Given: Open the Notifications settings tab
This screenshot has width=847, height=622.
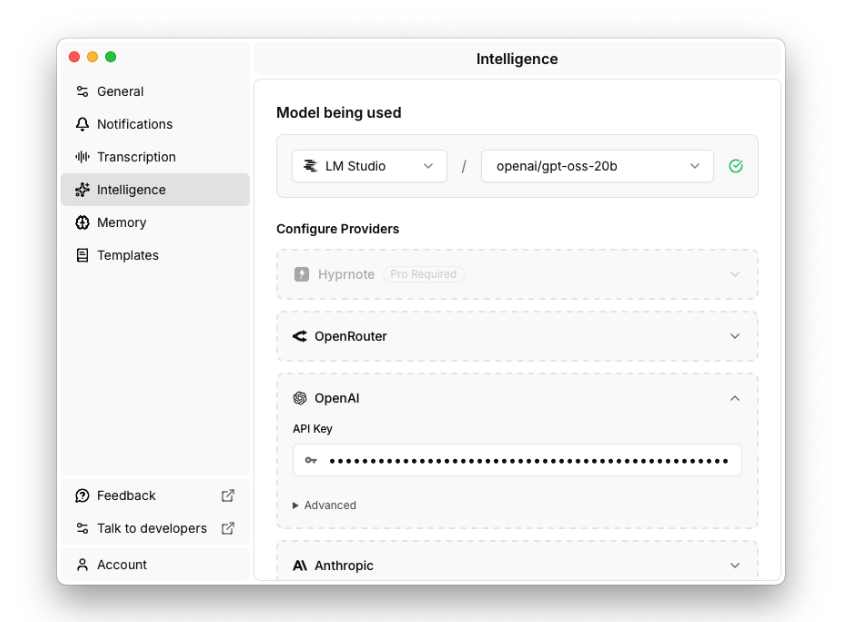Looking at the screenshot, I should pos(155,124).
